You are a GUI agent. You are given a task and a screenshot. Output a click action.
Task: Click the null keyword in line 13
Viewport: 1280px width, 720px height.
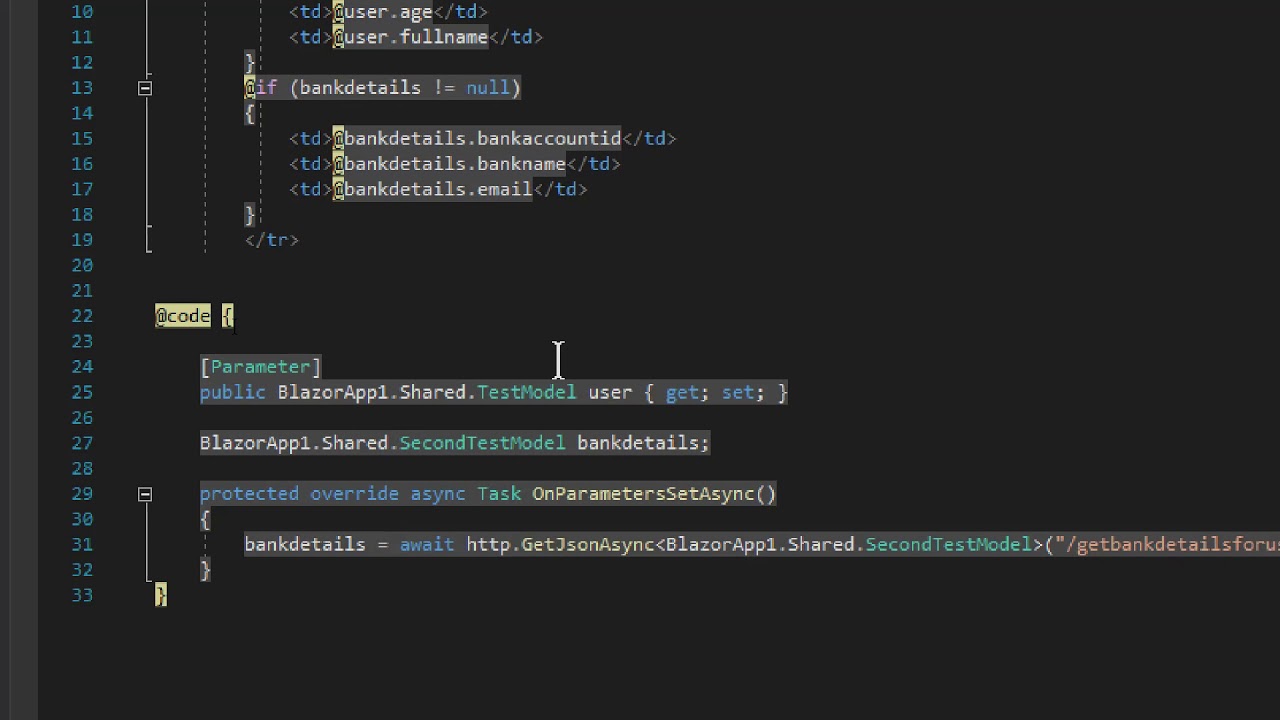point(488,88)
